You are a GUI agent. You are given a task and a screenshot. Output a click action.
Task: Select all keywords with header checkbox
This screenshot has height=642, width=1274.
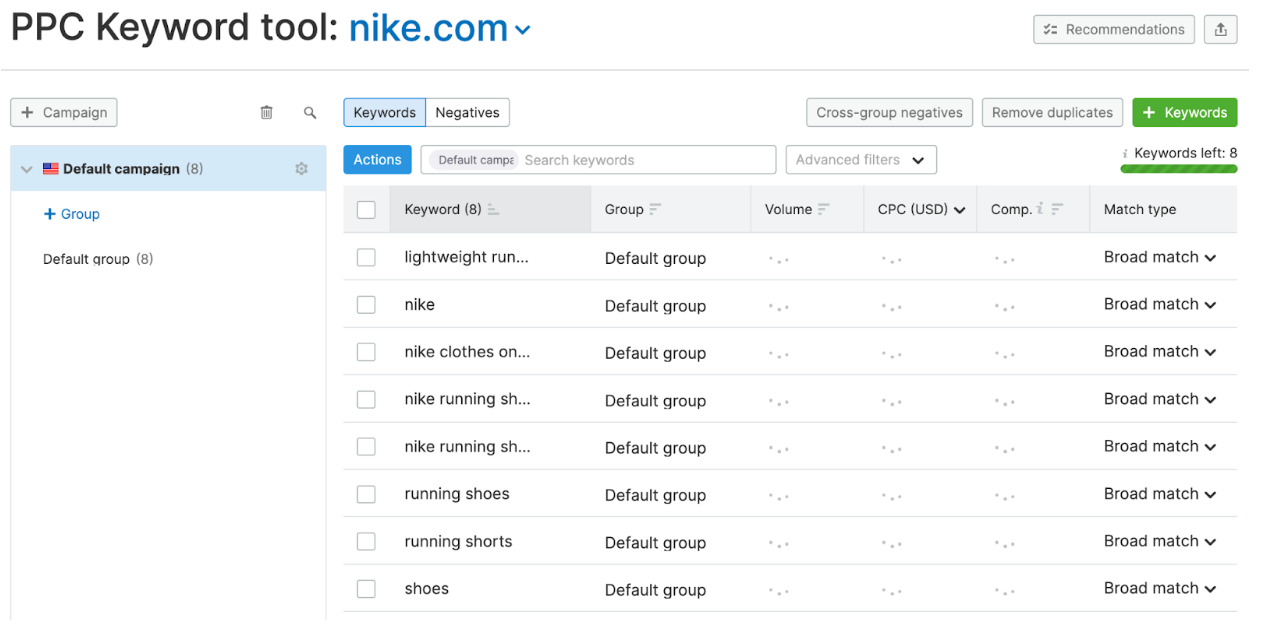[x=366, y=210]
